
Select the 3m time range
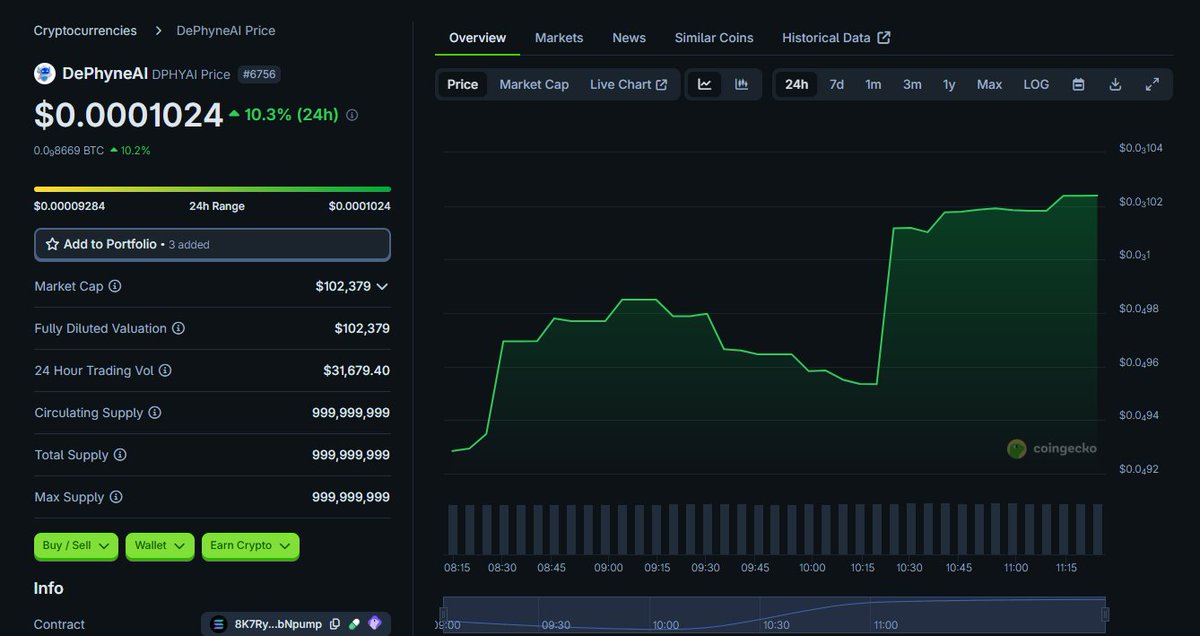[912, 84]
